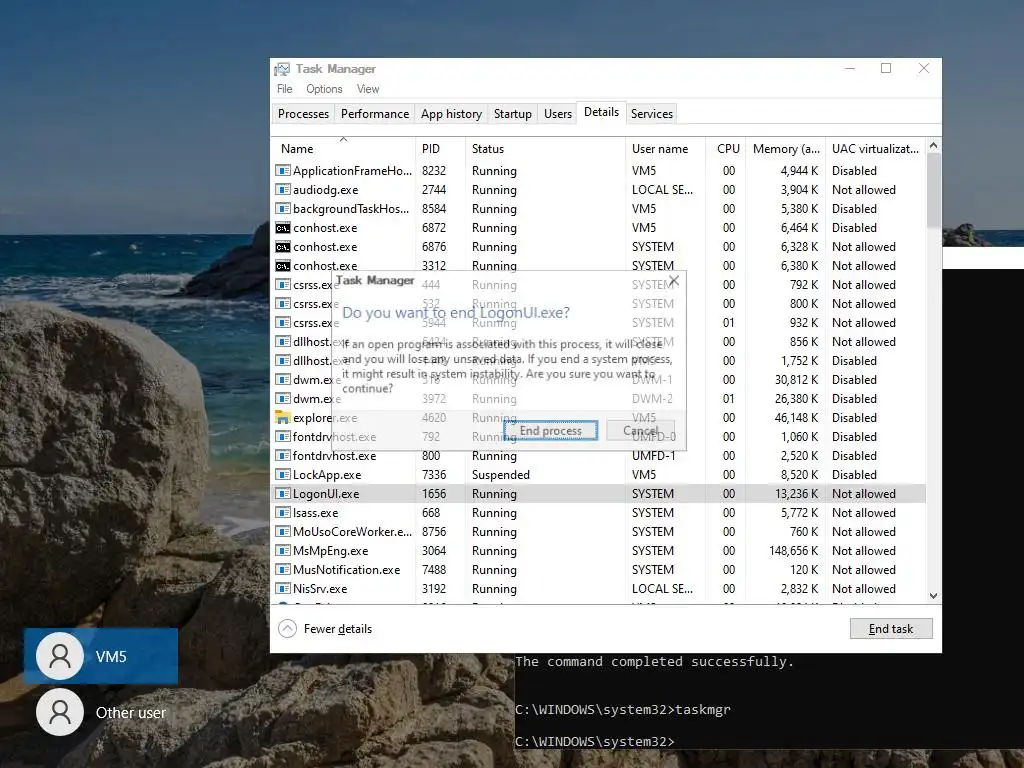Close the end LogonUI.exe confirmation dialog

[x=674, y=281]
